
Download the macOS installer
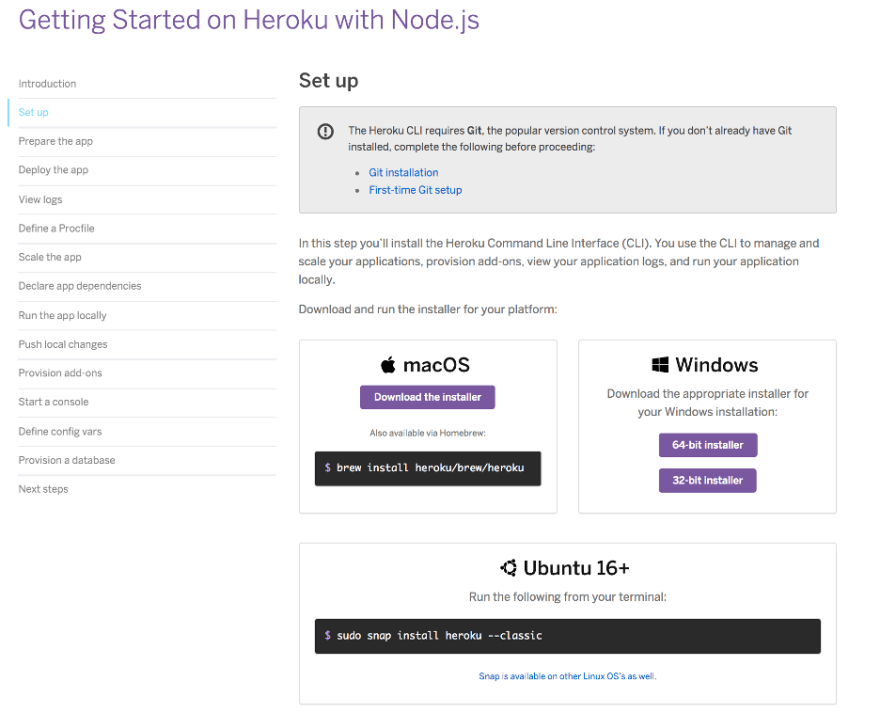tap(428, 397)
